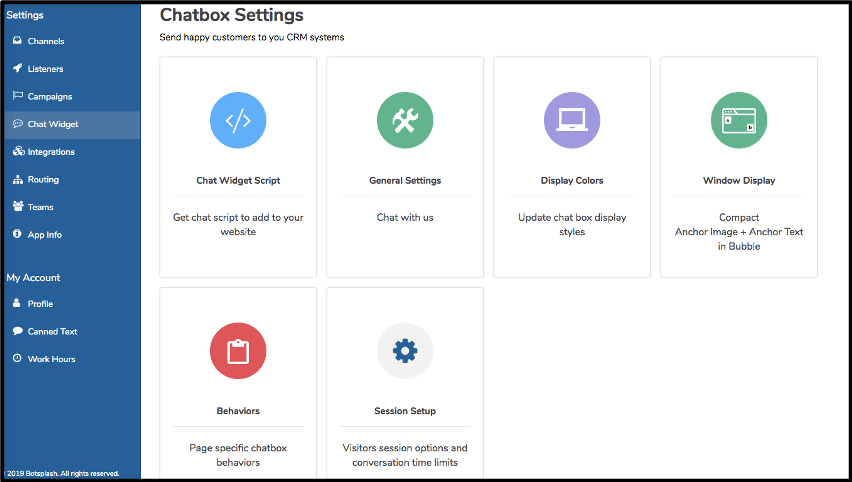Click the Teams people icon
The height and width of the screenshot is (482, 852).
pyautogui.click(x=18, y=206)
